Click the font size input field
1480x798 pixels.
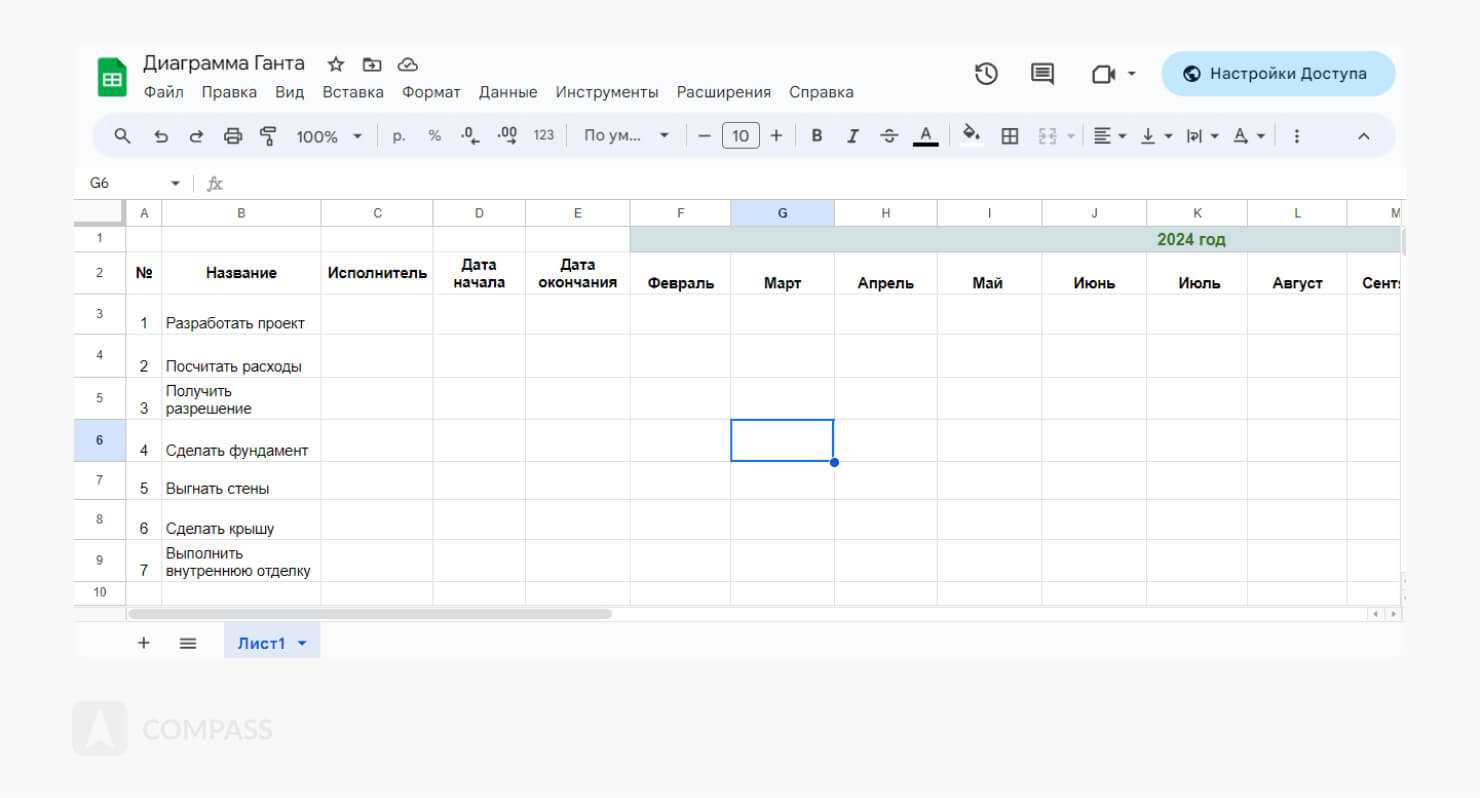740,136
